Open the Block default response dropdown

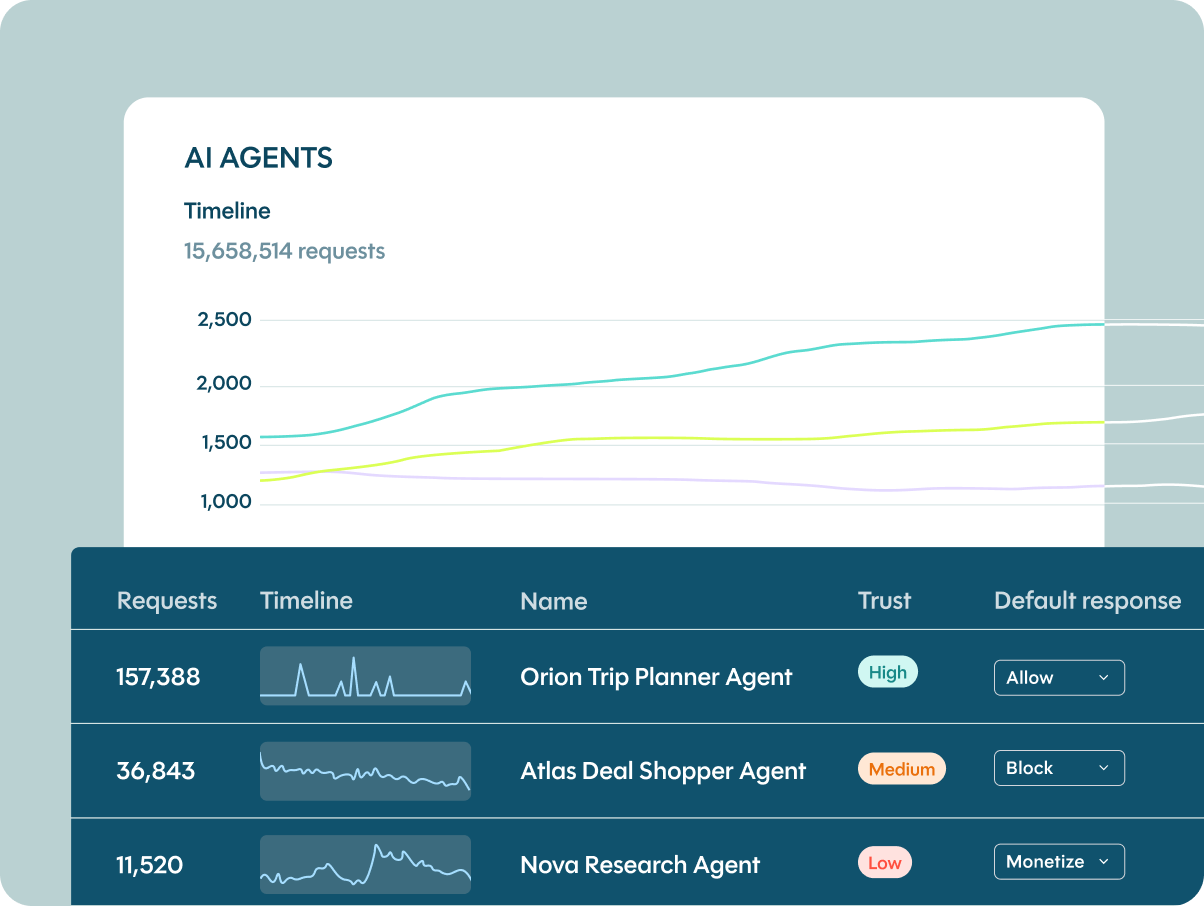(x=1059, y=768)
